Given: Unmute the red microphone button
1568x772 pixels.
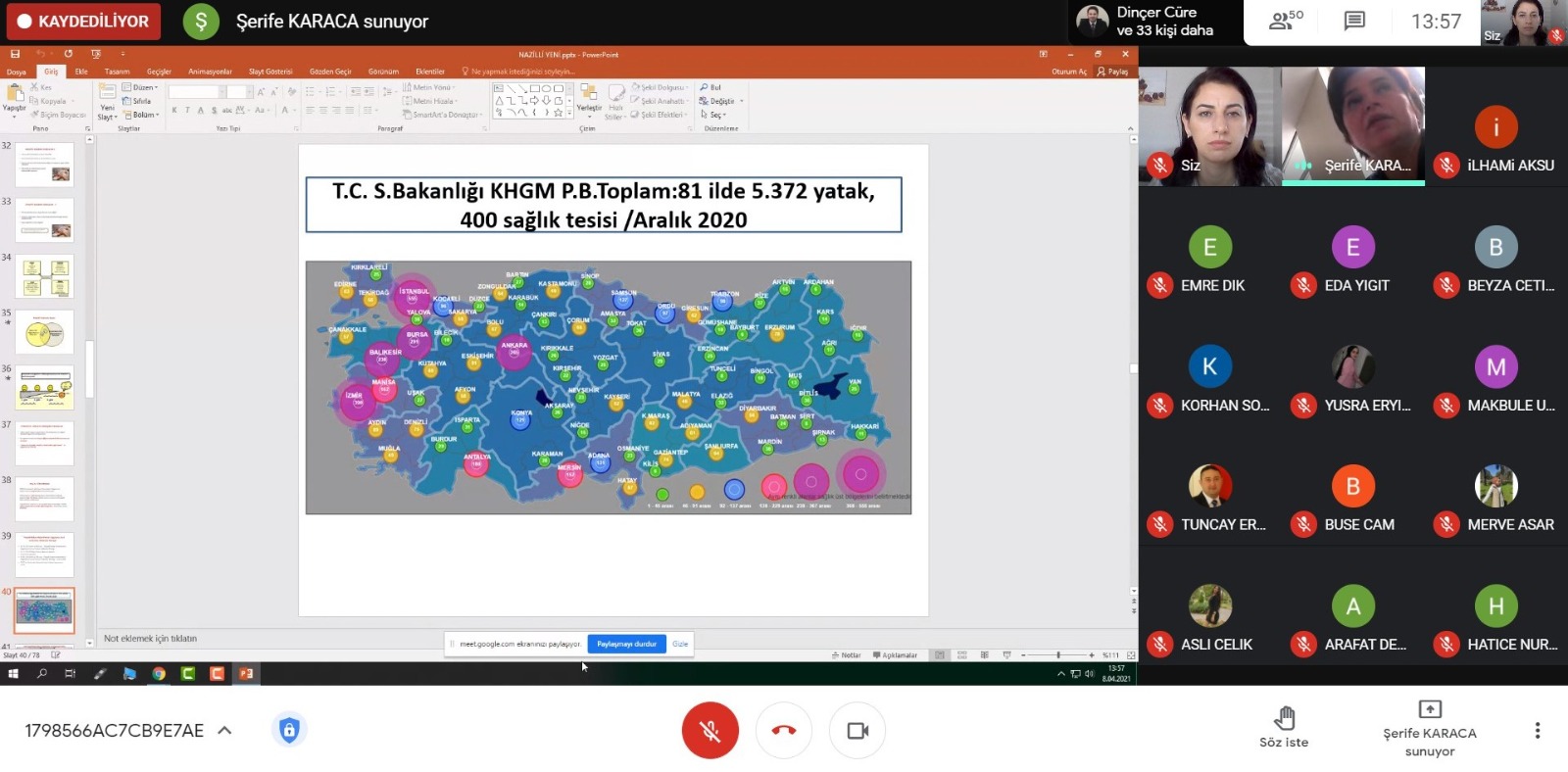Looking at the screenshot, I should [x=710, y=731].
